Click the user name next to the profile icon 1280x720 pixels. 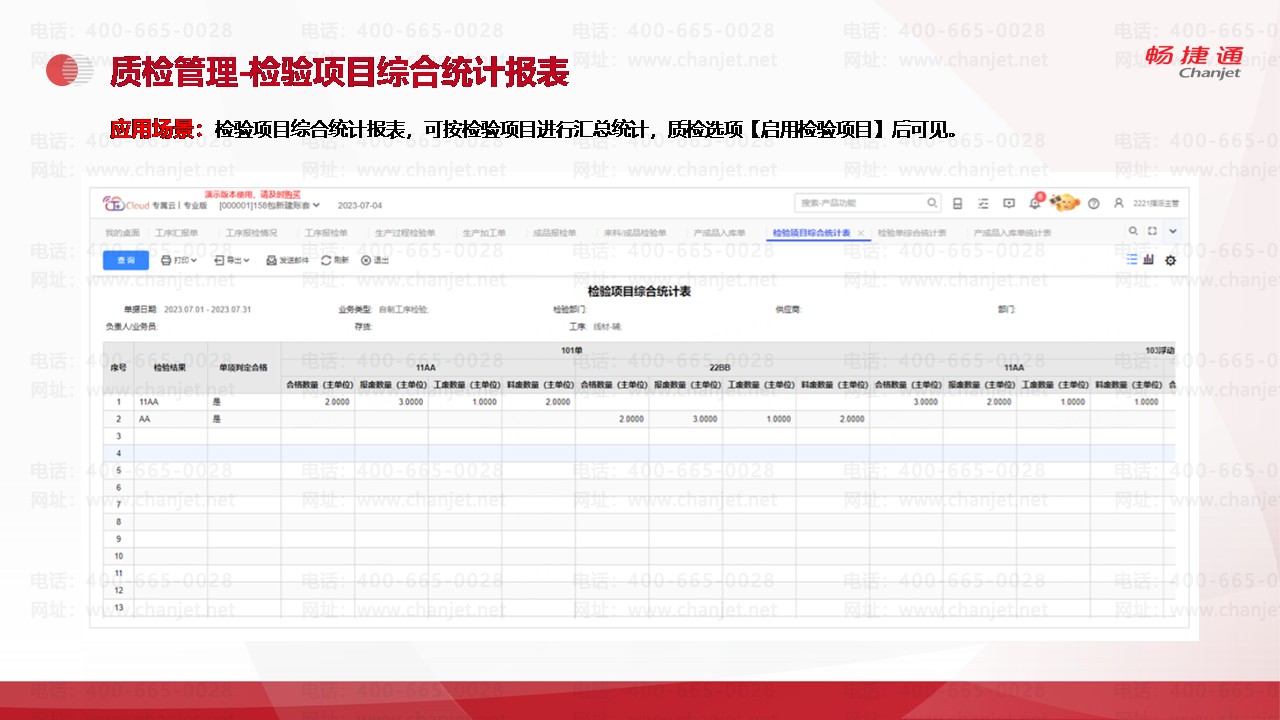pyautogui.click(x=1157, y=204)
